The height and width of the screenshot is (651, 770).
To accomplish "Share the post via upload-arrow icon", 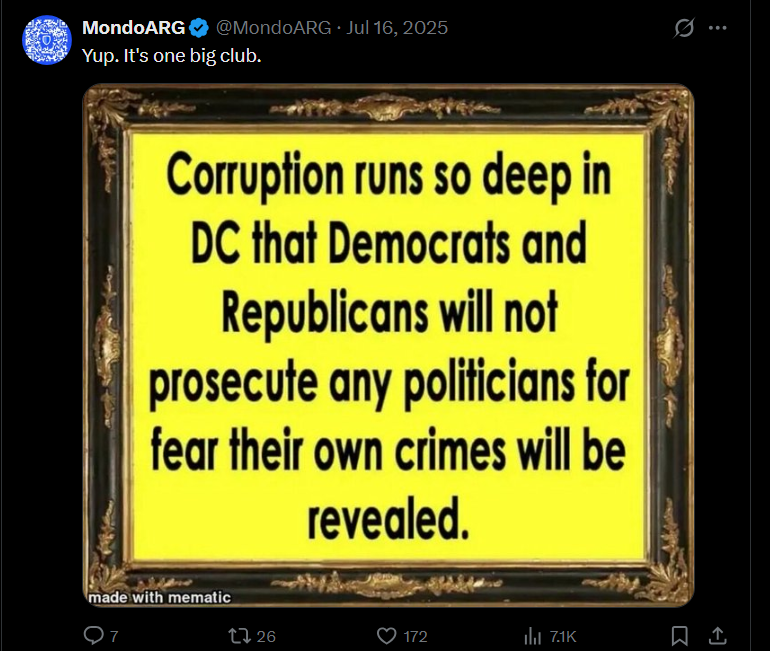I will [717, 635].
